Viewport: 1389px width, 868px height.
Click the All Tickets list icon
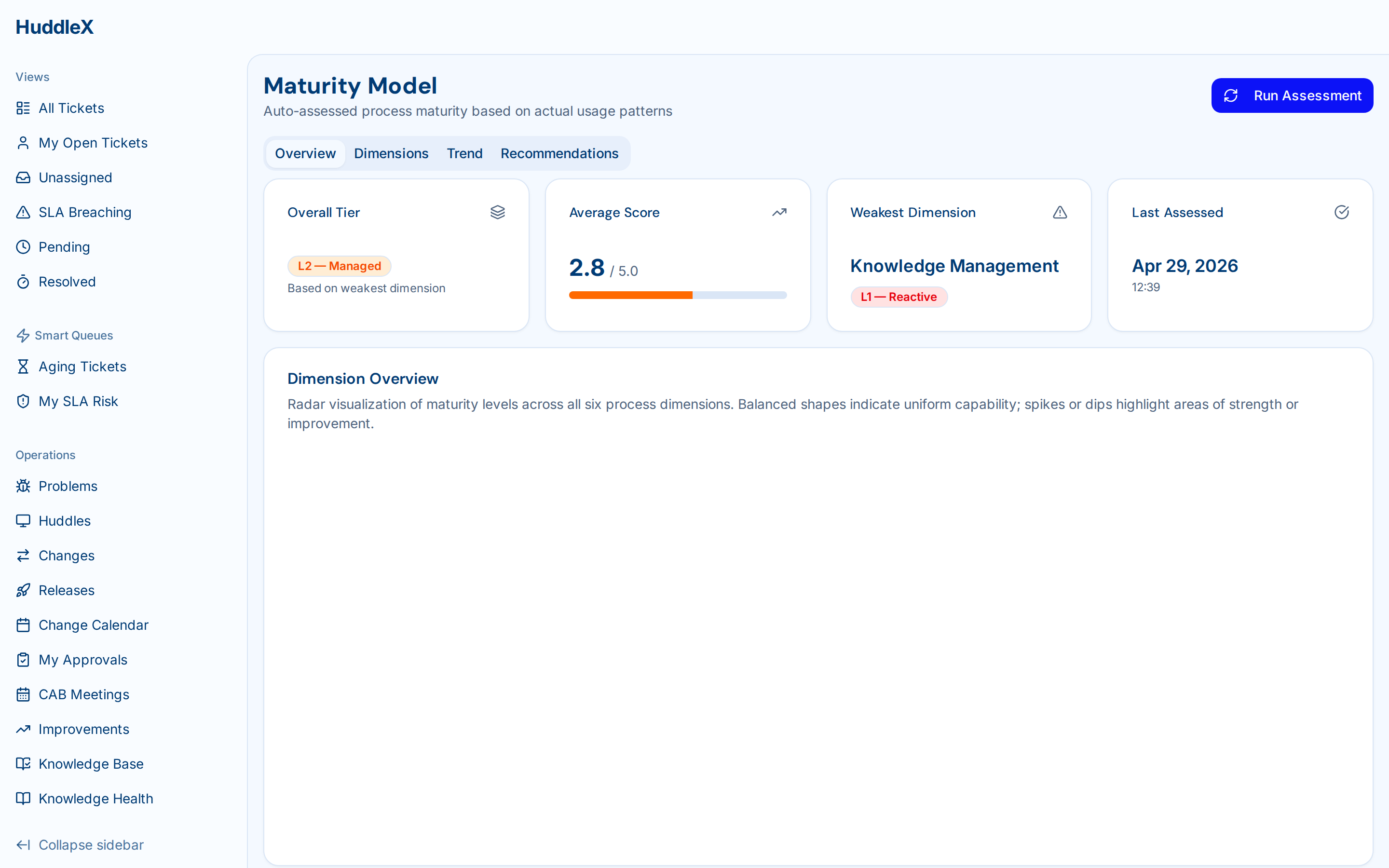23,108
